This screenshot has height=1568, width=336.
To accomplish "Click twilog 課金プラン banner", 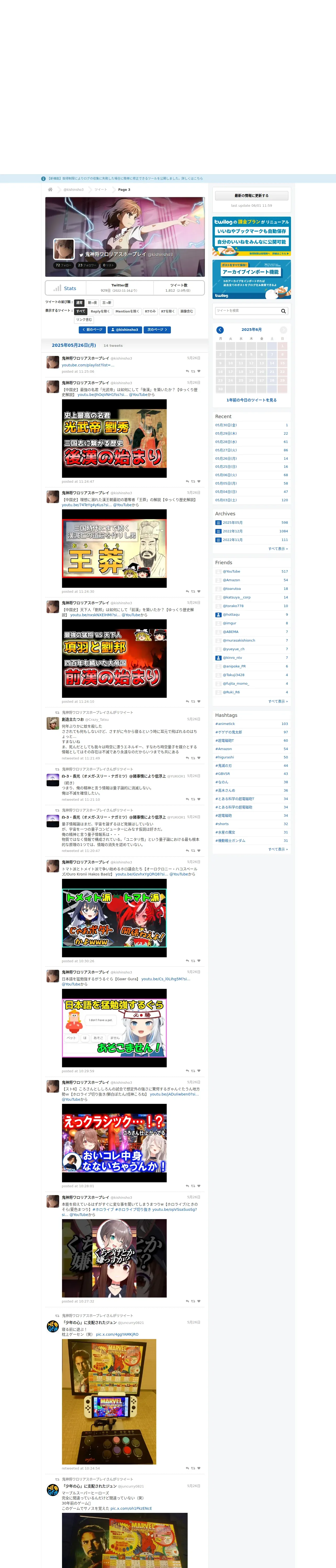I will (252, 236).
